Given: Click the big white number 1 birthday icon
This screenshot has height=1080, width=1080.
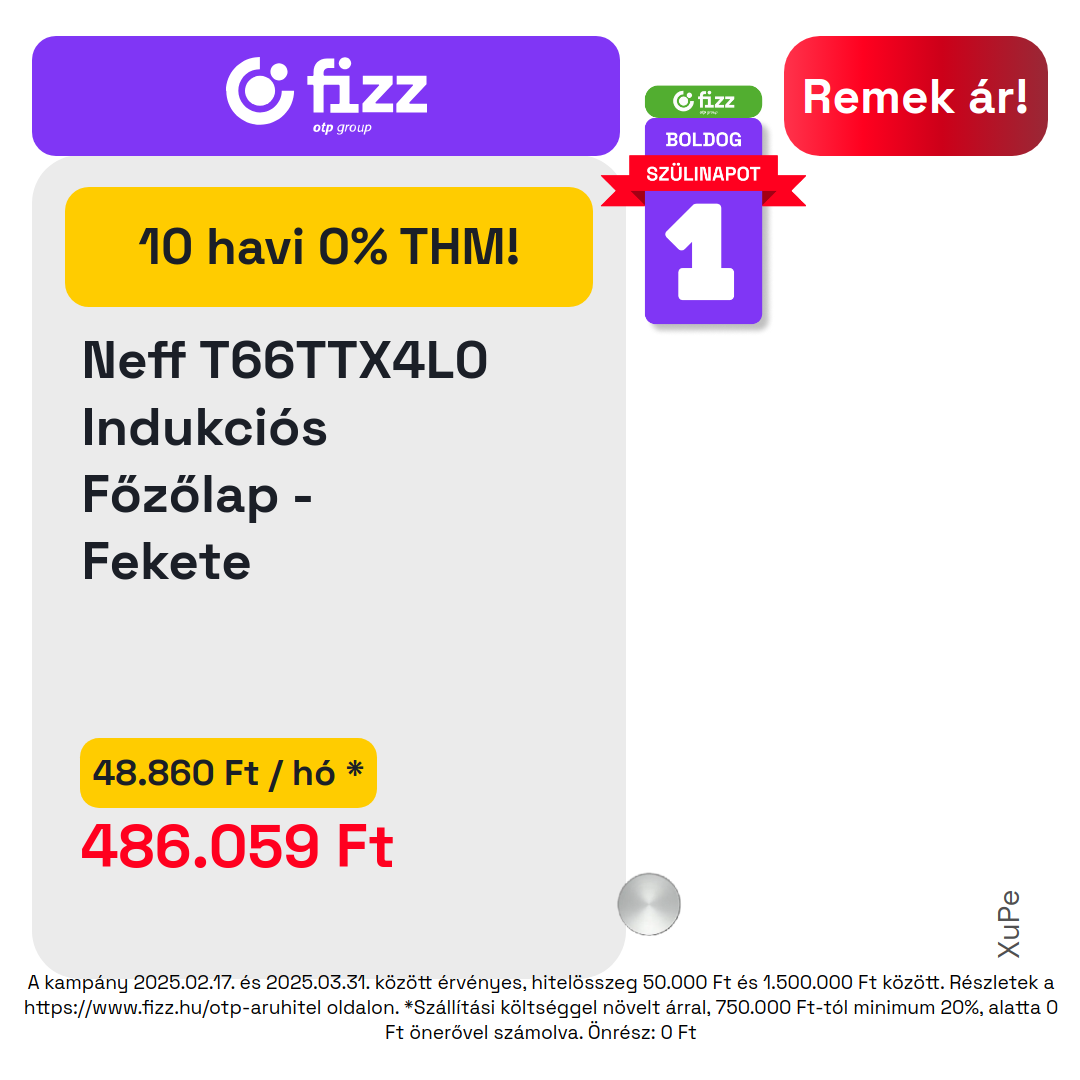Looking at the screenshot, I should (x=700, y=251).
